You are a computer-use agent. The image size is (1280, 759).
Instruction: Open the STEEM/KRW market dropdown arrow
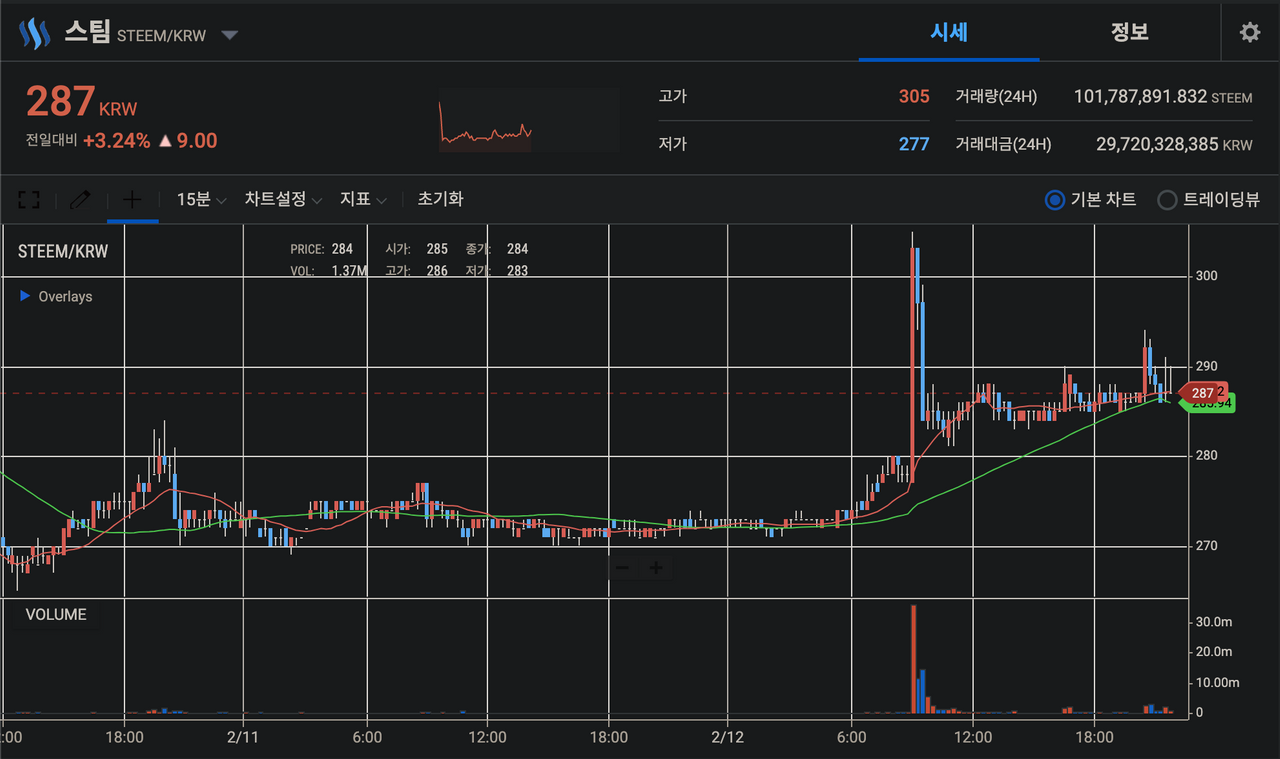click(229, 35)
